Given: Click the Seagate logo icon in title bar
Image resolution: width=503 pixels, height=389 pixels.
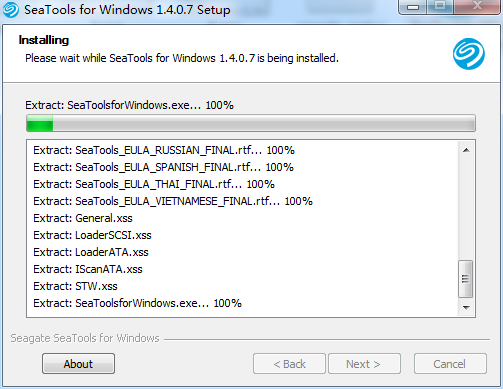Looking at the screenshot, I should [10, 10].
